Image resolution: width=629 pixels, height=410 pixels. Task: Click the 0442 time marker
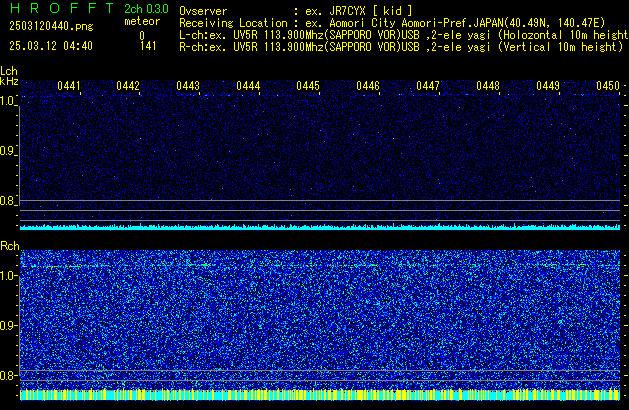coord(128,86)
